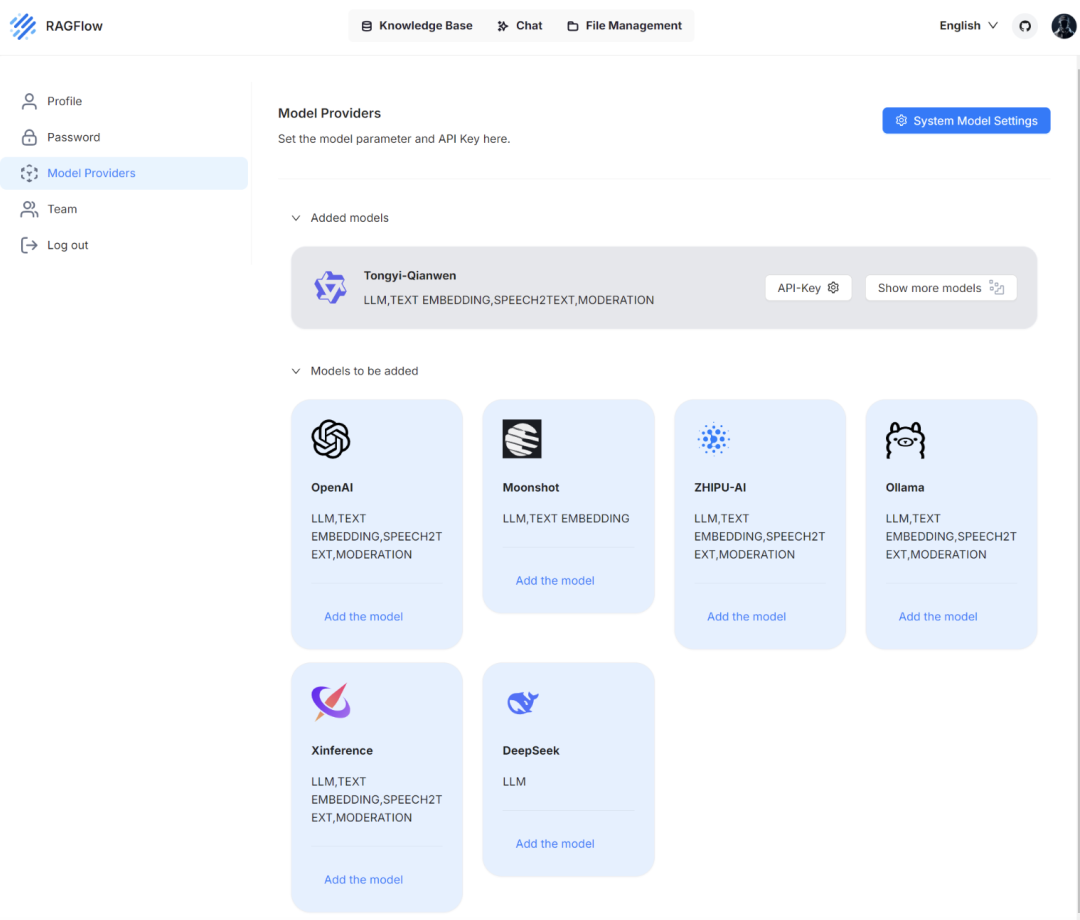Click the Xinference card title

coord(342,751)
